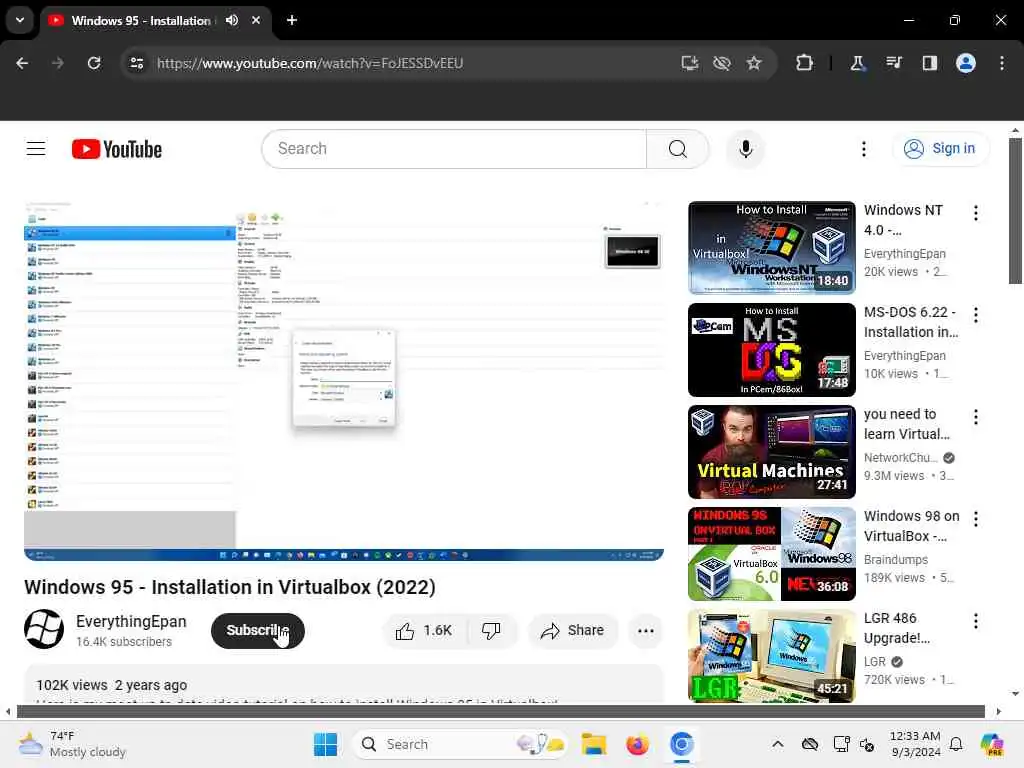1024x768 pixels.
Task: Click the Windows 95 video player
Action: (x=344, y=381)
